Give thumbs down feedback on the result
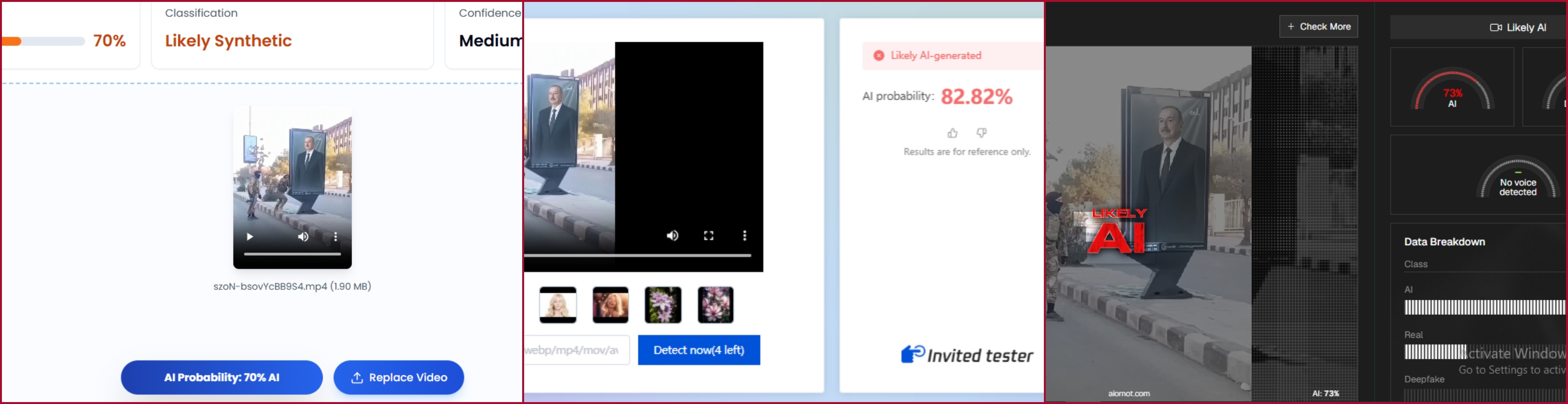 tap(982, 133)
